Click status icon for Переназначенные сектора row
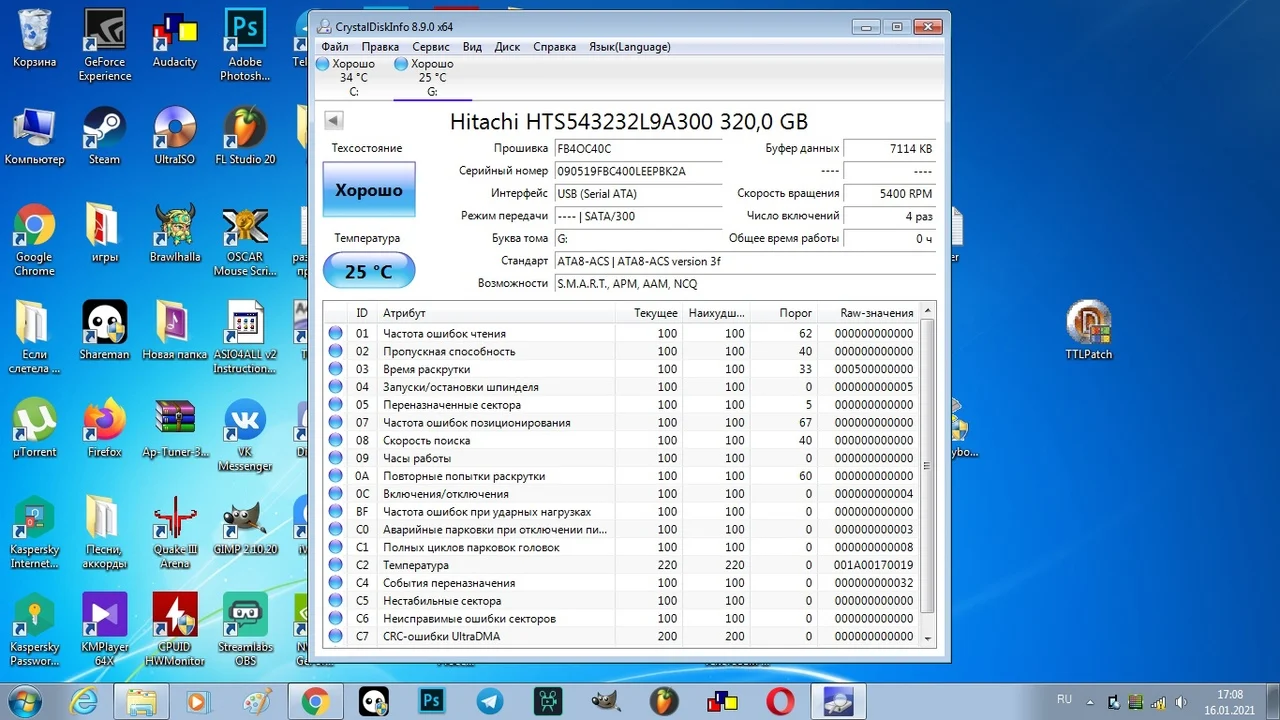The image size is (1280, 720). [x=336, y=405]
